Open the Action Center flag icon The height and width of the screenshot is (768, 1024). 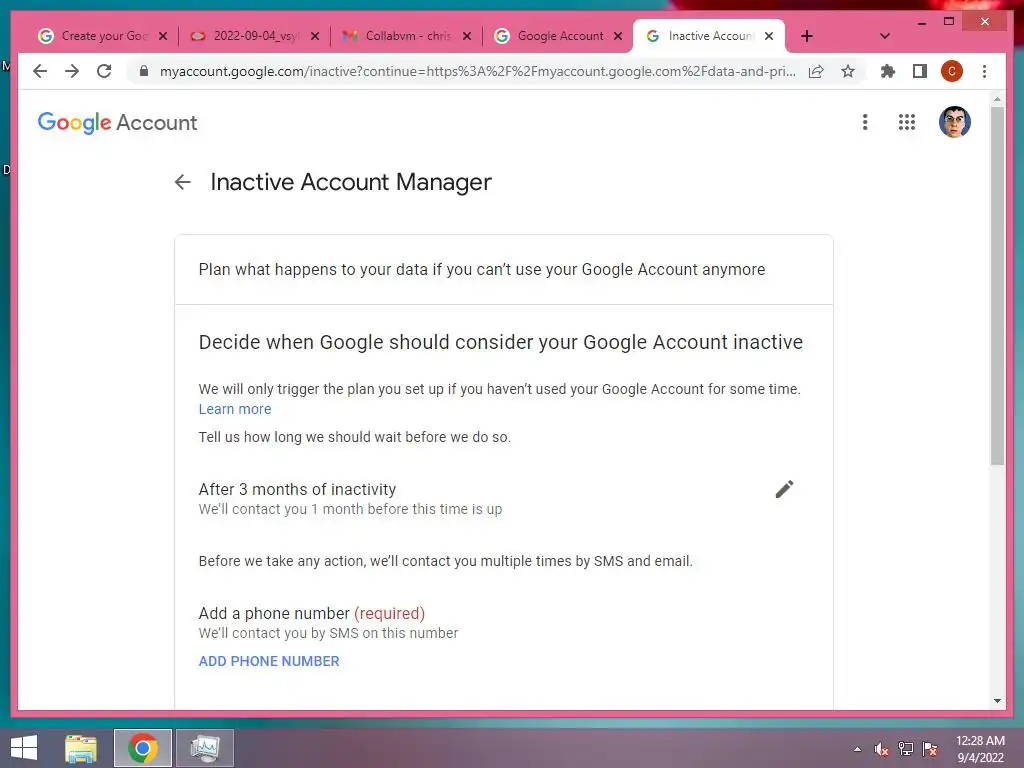[x=930, y=749]
